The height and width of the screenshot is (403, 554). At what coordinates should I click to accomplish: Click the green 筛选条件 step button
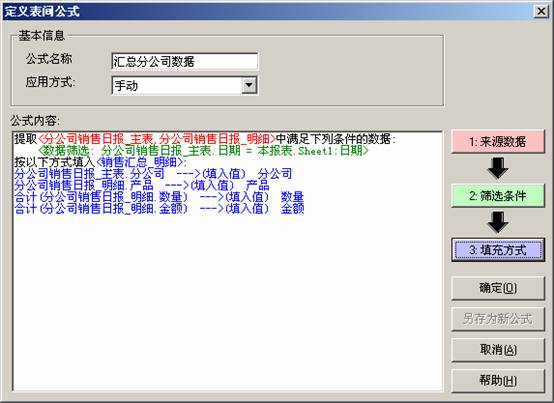(498, 196)
